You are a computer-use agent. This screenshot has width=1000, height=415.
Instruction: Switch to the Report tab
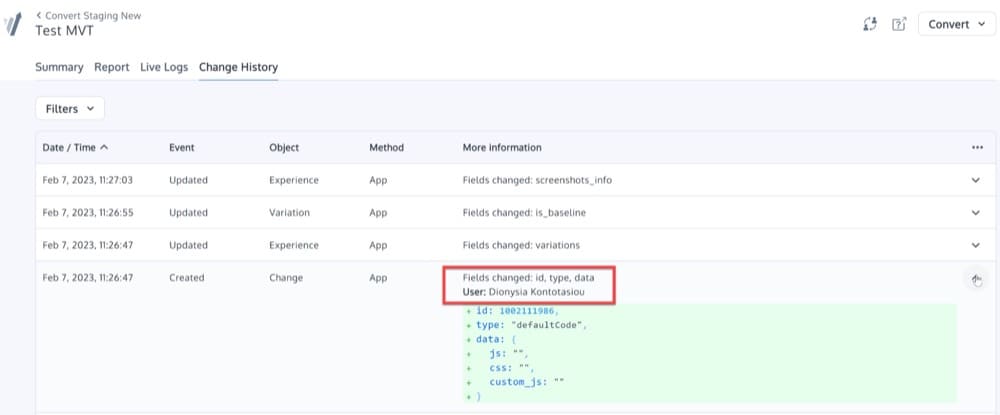112,67
